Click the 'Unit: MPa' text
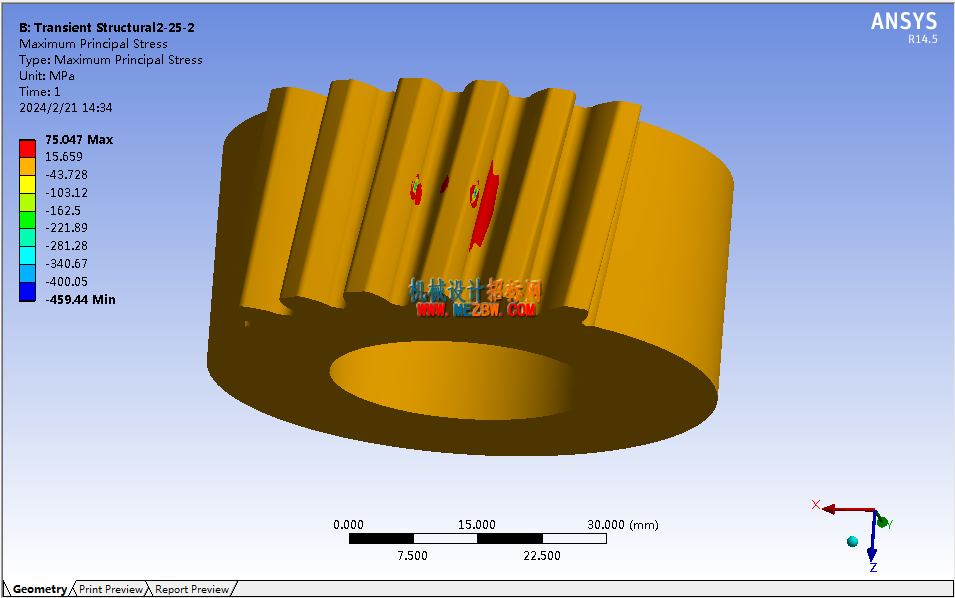This screenshot has height=598, width=955. pos(47,76)
